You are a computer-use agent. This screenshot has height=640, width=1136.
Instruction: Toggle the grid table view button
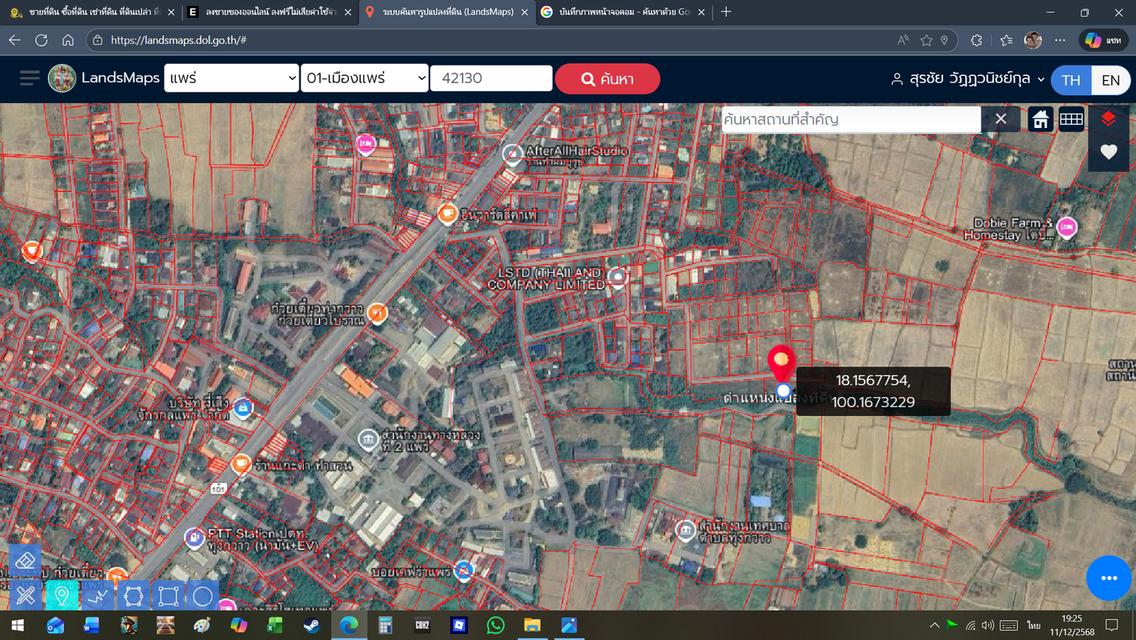pyautogui.click(x=1071, y=119)
